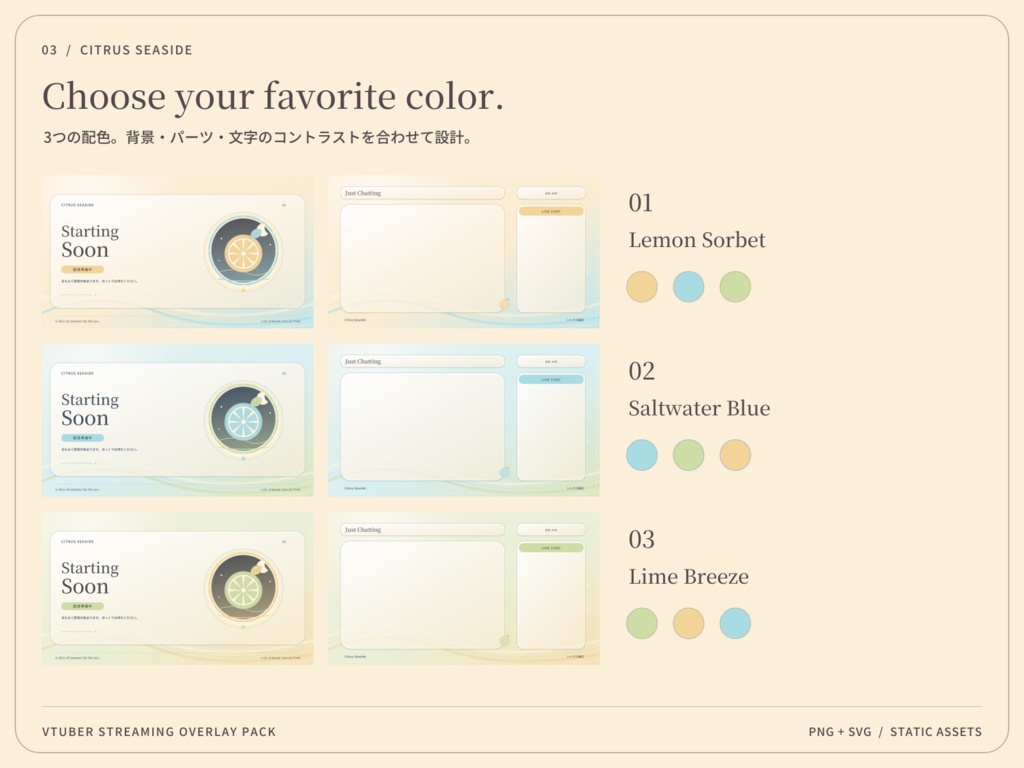Open the Lemon Sorbet Starting Soon thumbnail

click(178, 251)
